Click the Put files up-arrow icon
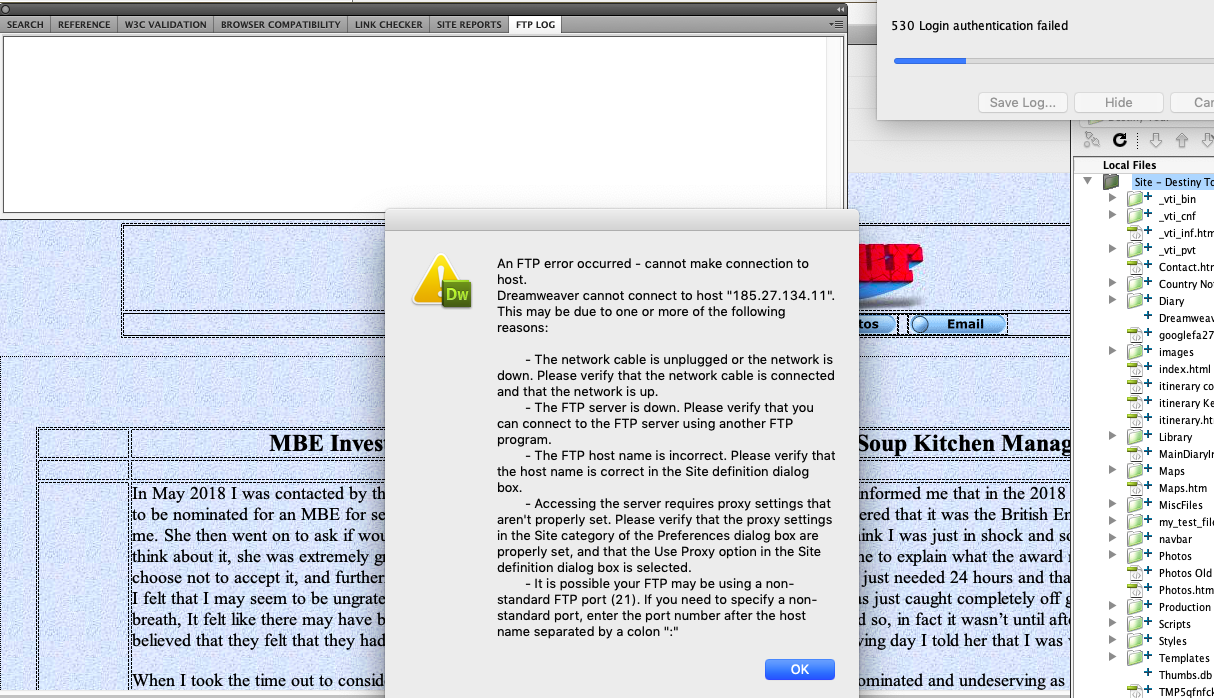The height and width of the screenshot is (698, 1214). [x=1182, y=141]
